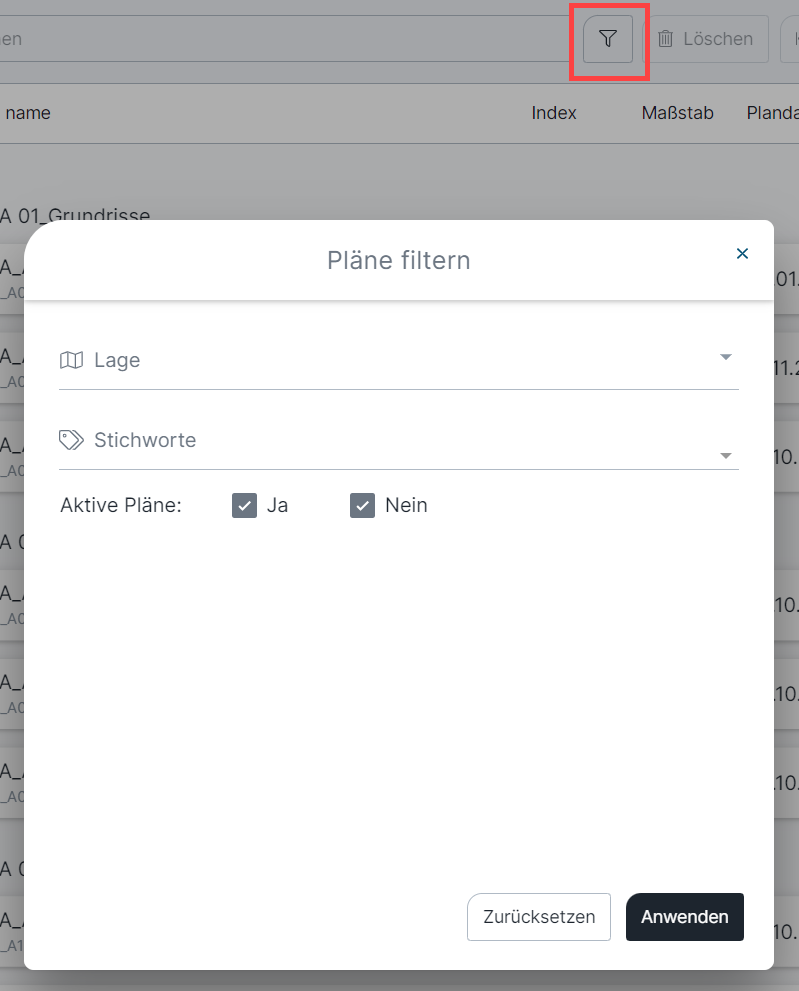Apply filters with Anwenden button
This screenshot has height=991, width=799.
click(x=685, y=916)
